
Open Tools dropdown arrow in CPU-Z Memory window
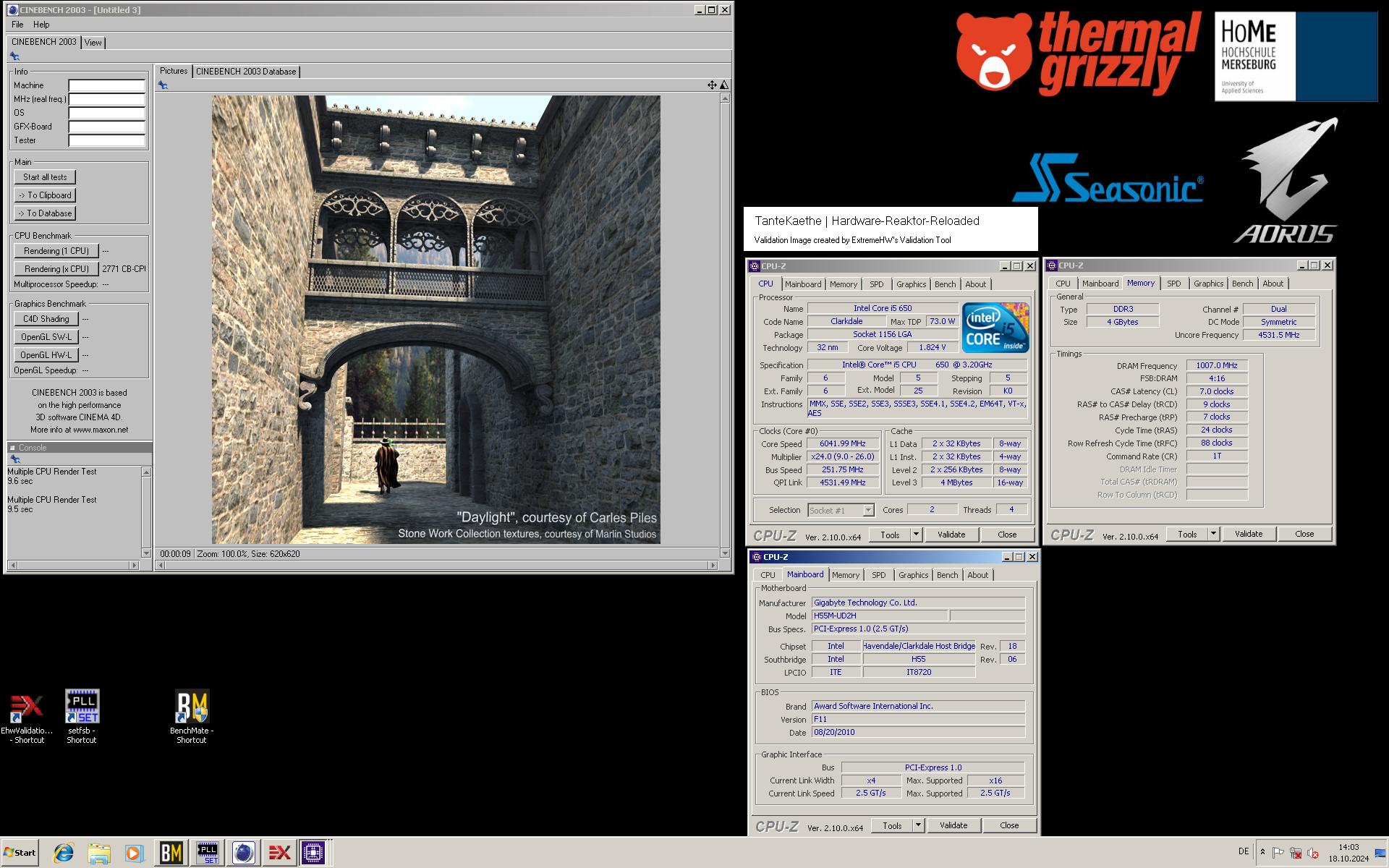pos(1213,534)
